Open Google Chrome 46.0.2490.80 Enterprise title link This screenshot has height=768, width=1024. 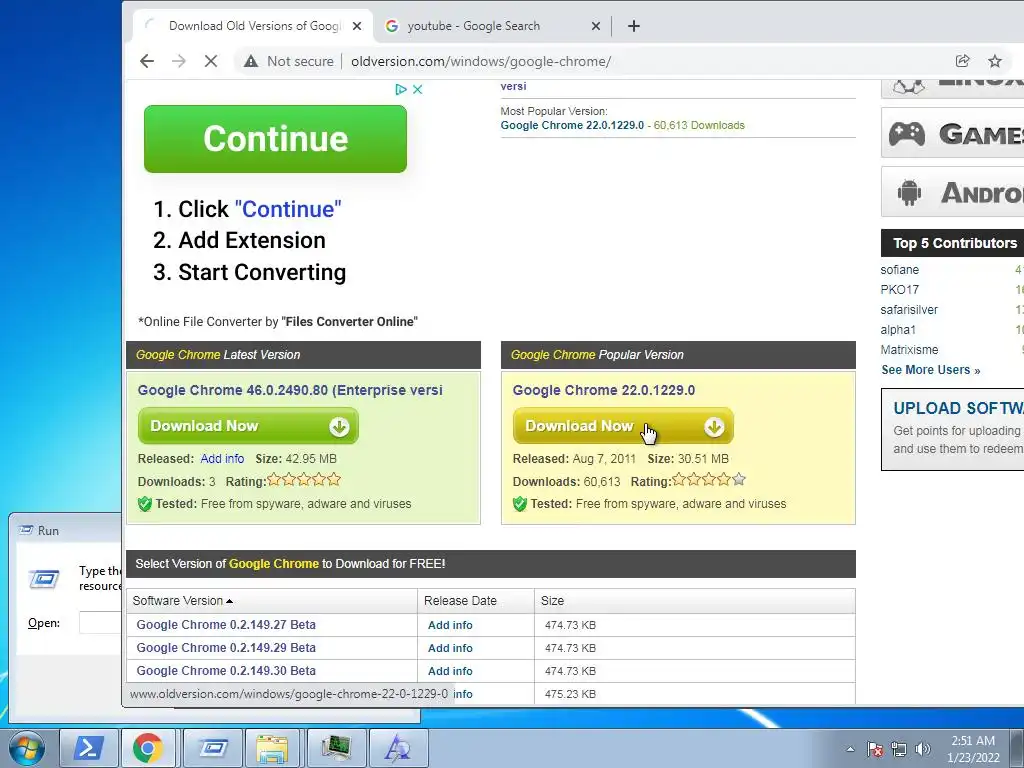click(290, 391)
